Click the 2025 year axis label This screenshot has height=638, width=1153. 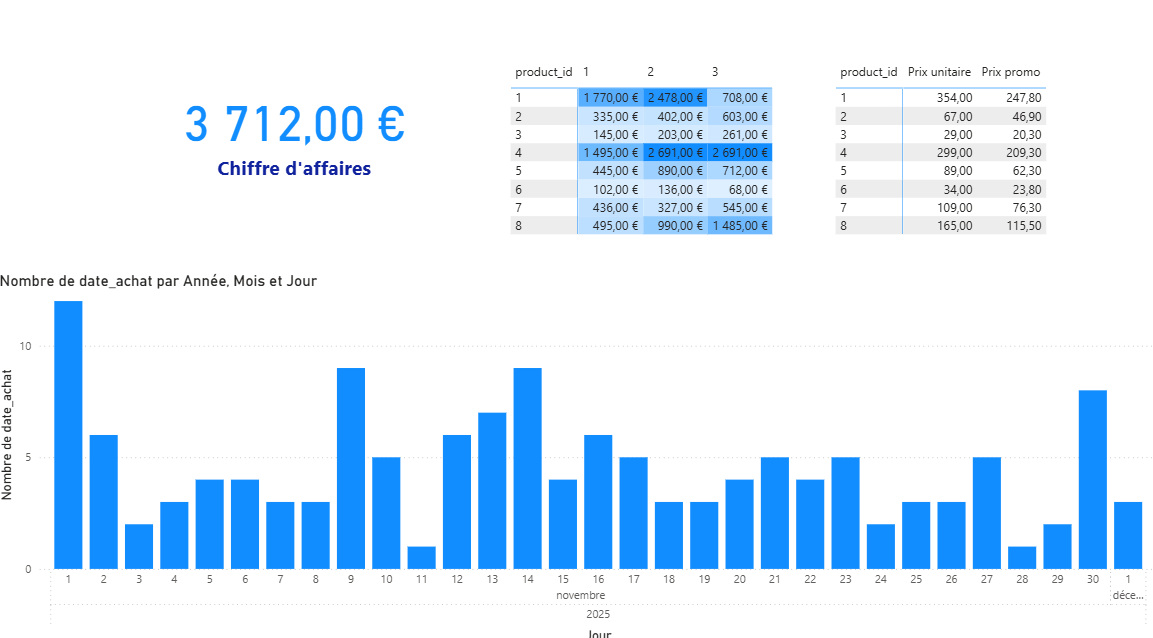[598, 614]
